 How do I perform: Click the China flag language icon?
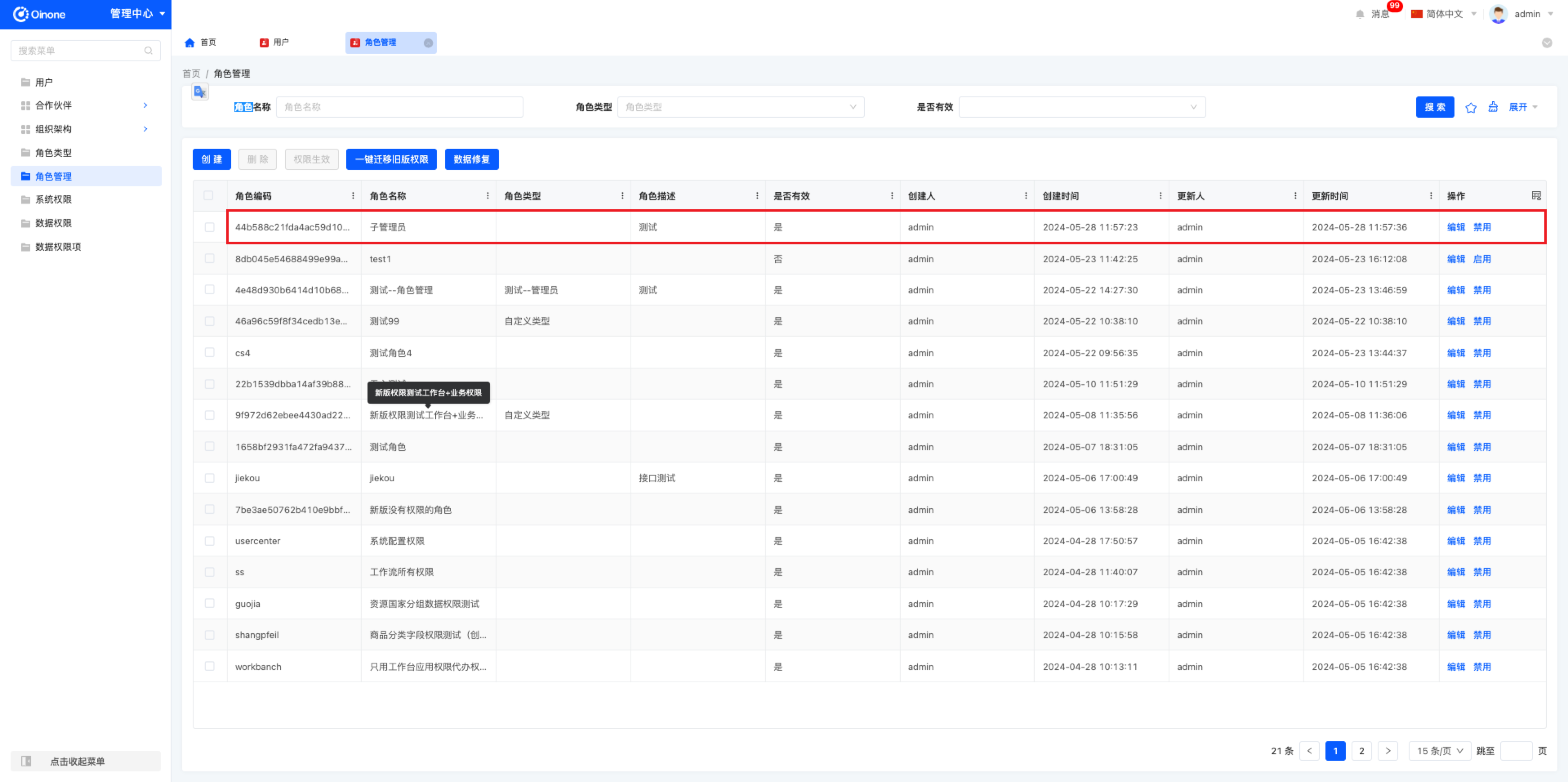1417,14
